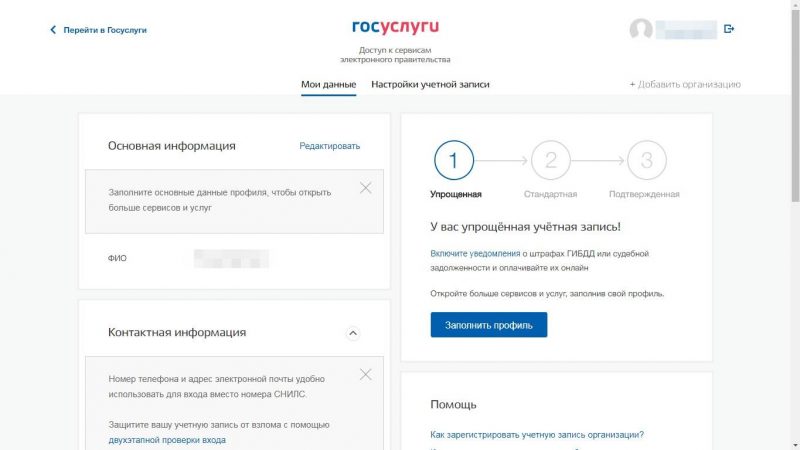Click the Госуслуги logo
This screenshot has width=800, height=450.
(x=395, y=26)
